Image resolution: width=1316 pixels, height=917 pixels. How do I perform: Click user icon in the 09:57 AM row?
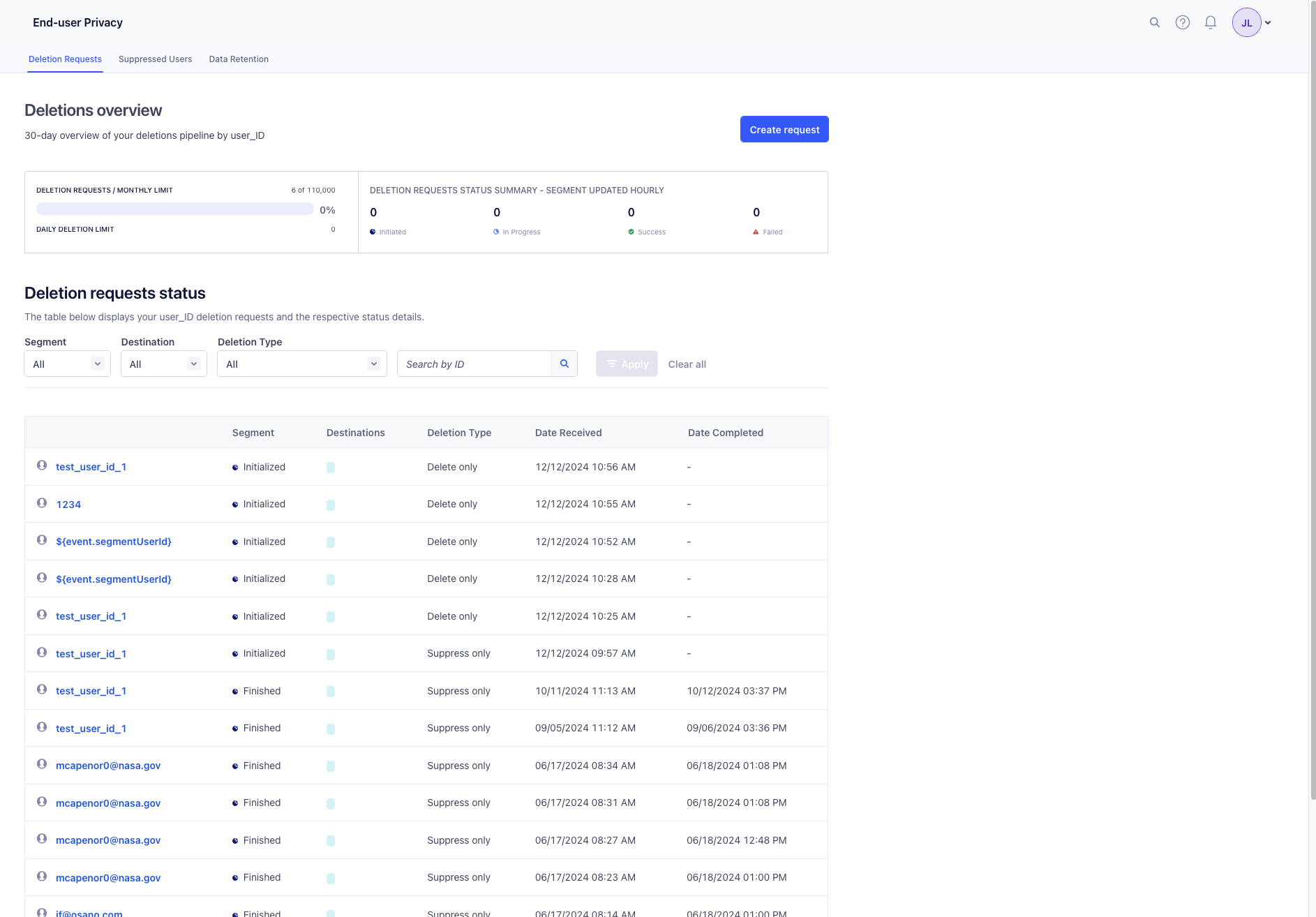[x=42, y=652]
